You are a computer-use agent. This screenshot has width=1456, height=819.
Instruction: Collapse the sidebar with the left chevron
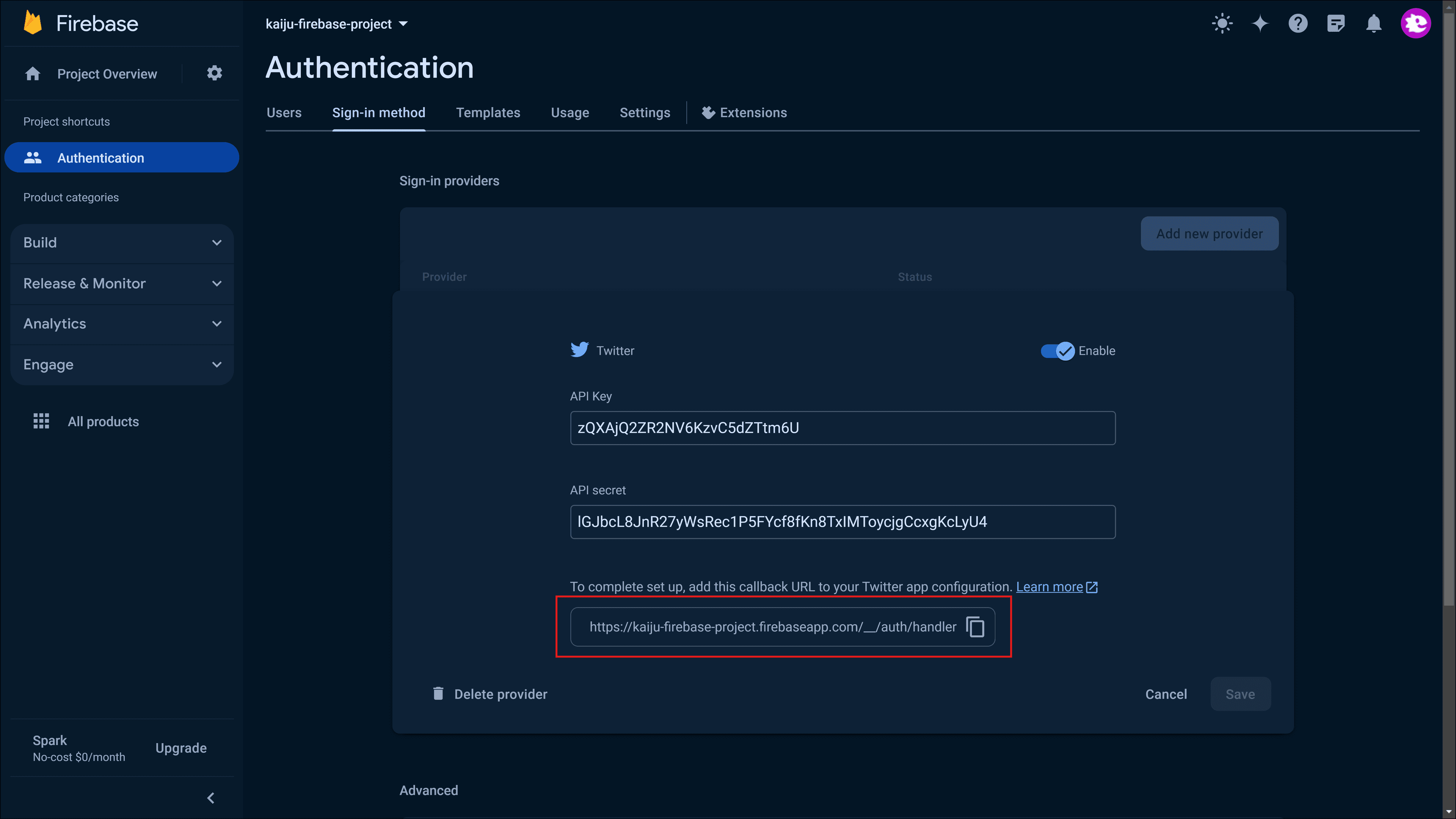tap(211, 797)
